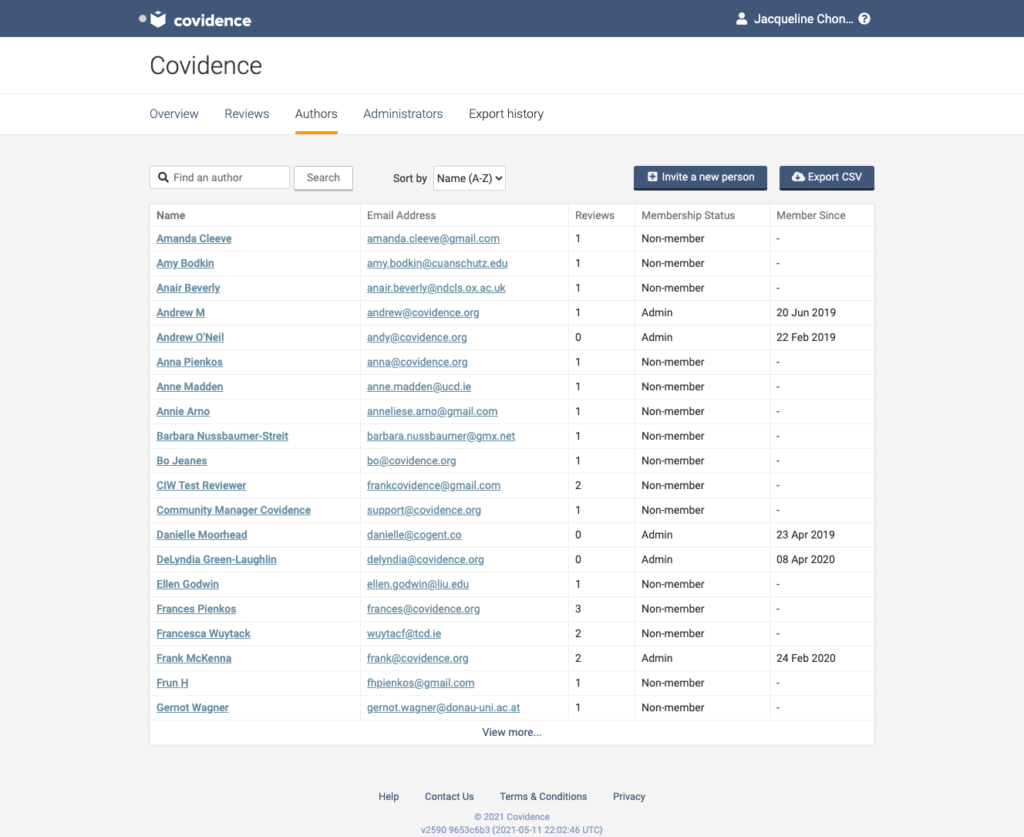The width and height of the screenshot is (1024, 837).
Task: Open the Export history tab
Action: point(506,114)
